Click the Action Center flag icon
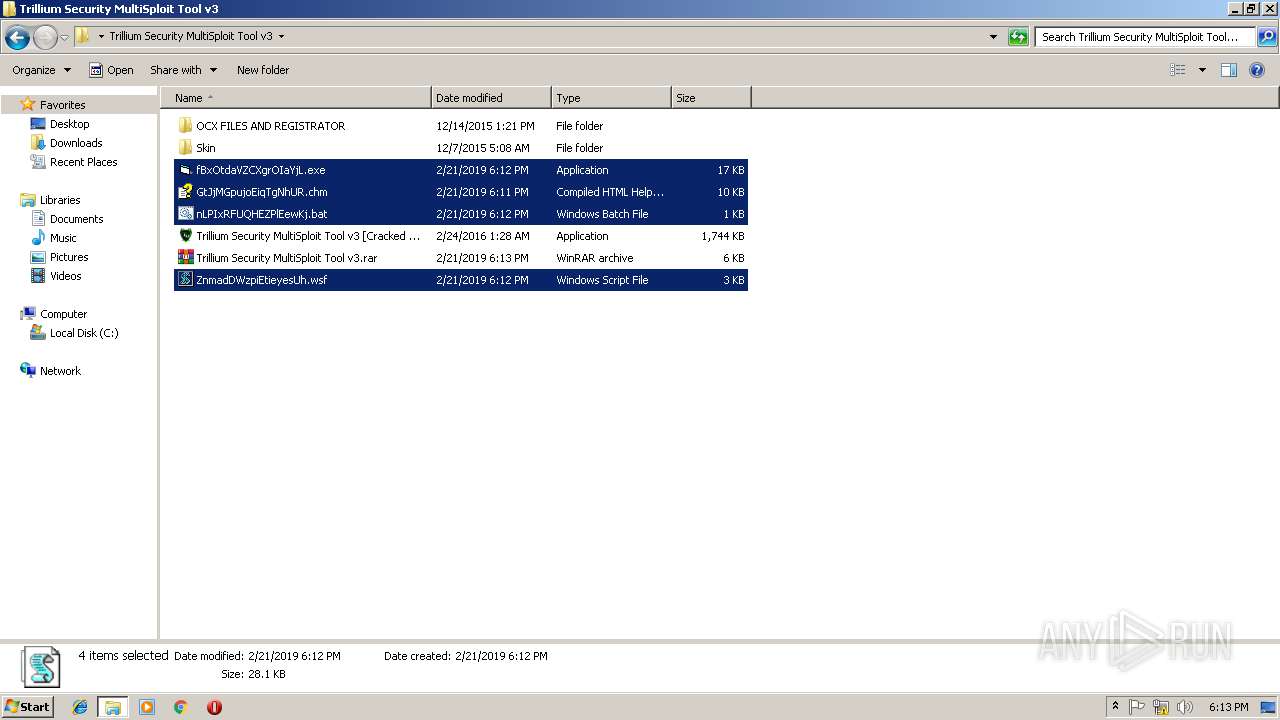This screenshot has height=720, width=1280. pyautogui.click(x=1137, y=707)
